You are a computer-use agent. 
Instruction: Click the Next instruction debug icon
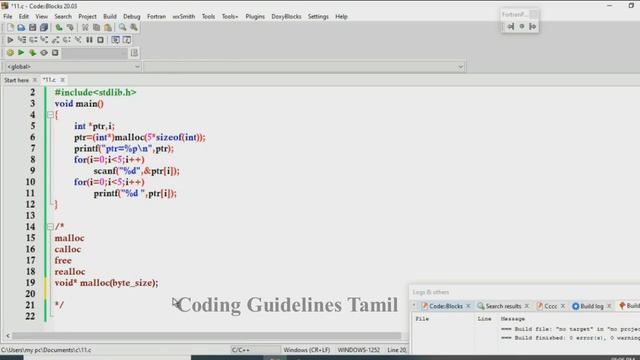(x=67, y=40)
